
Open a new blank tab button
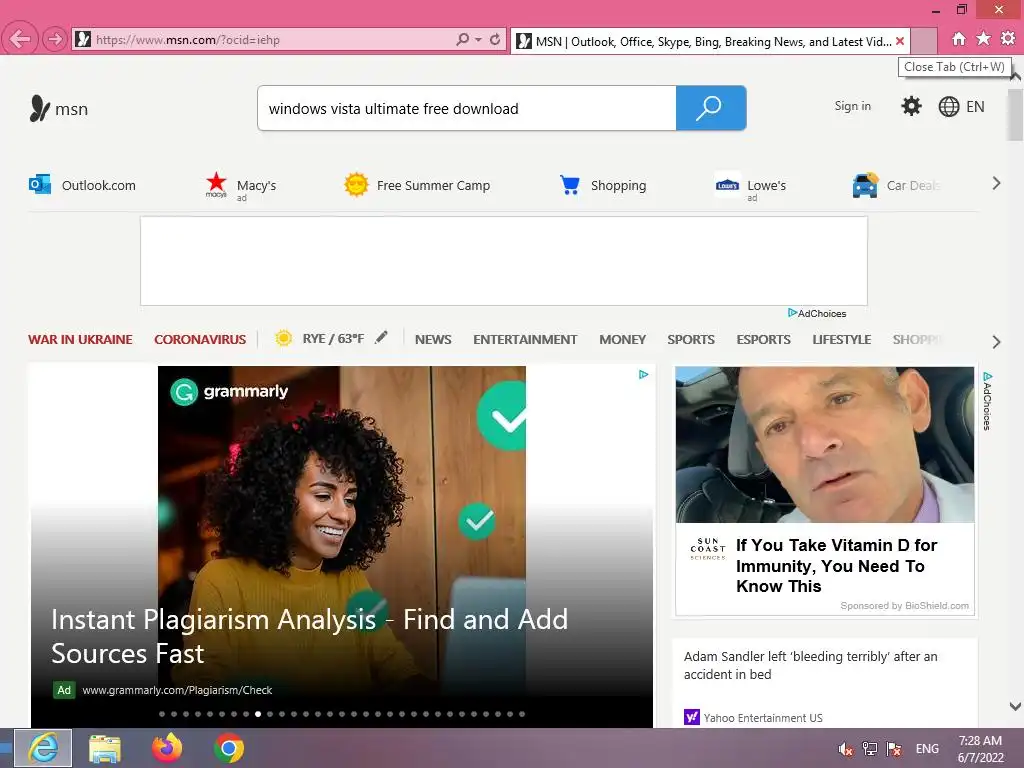click(923, 41)
